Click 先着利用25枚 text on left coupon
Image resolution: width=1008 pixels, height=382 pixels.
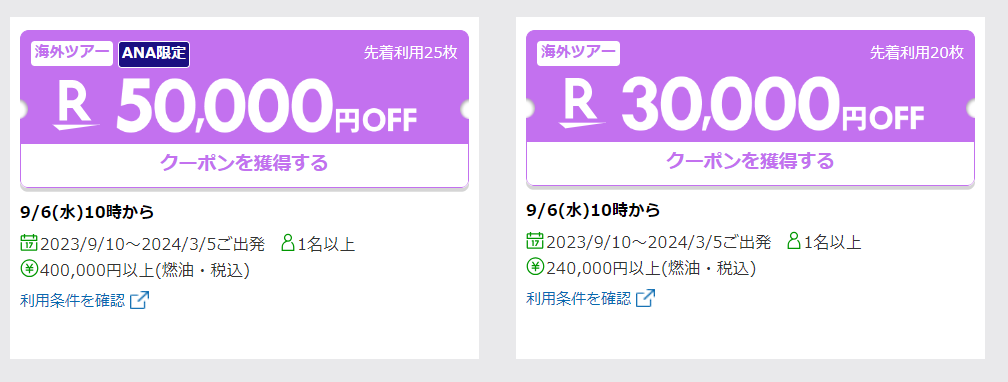coord(411,53)
